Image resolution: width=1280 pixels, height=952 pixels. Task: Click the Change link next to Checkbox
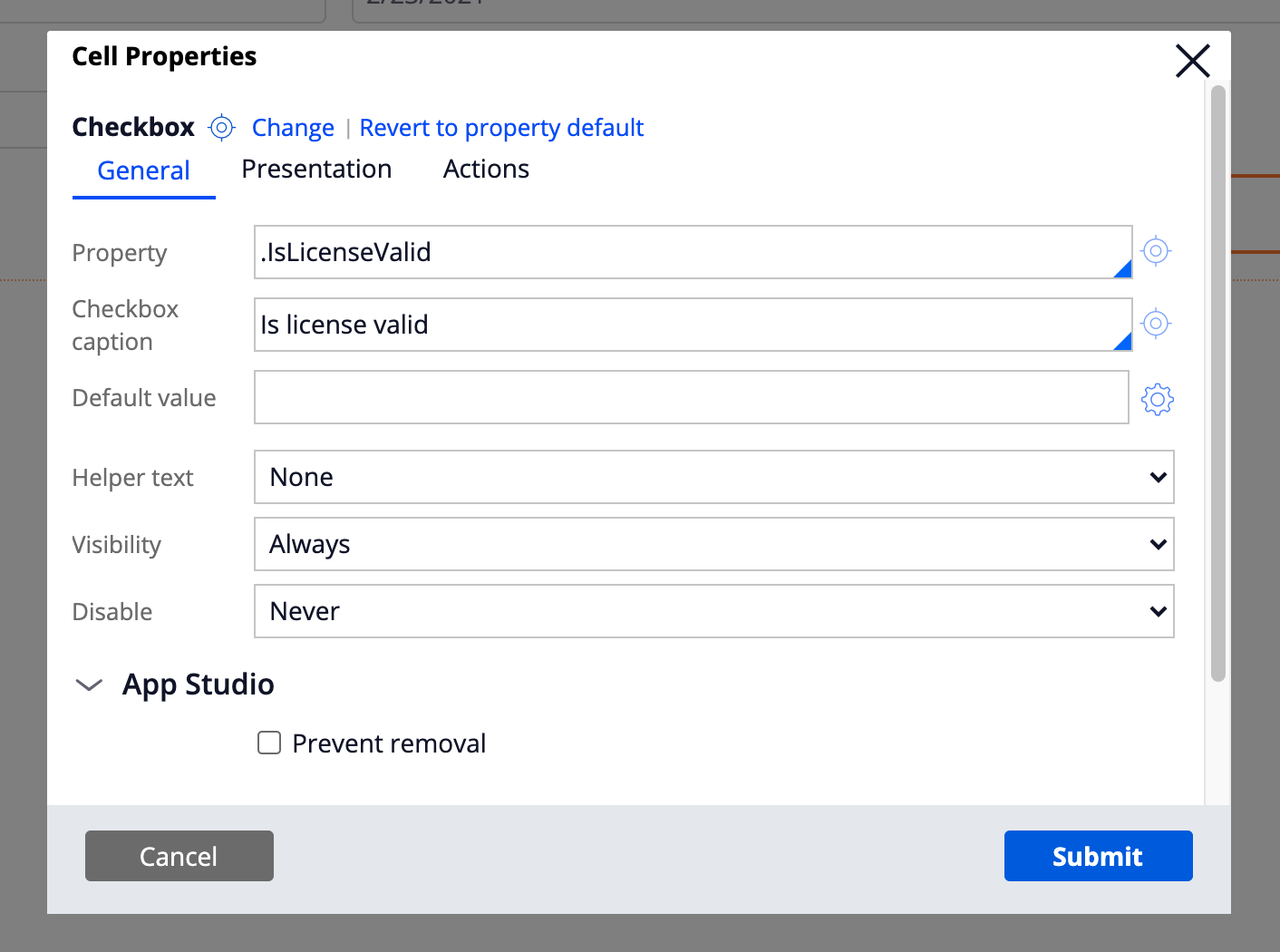(x=292, y=127)
